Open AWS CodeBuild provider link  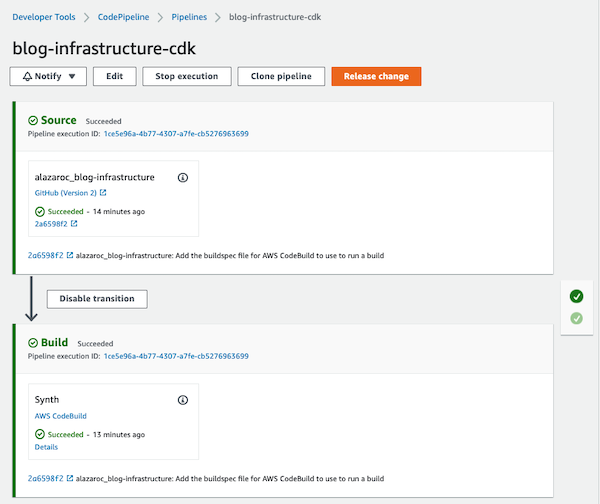tap(60, 416)
